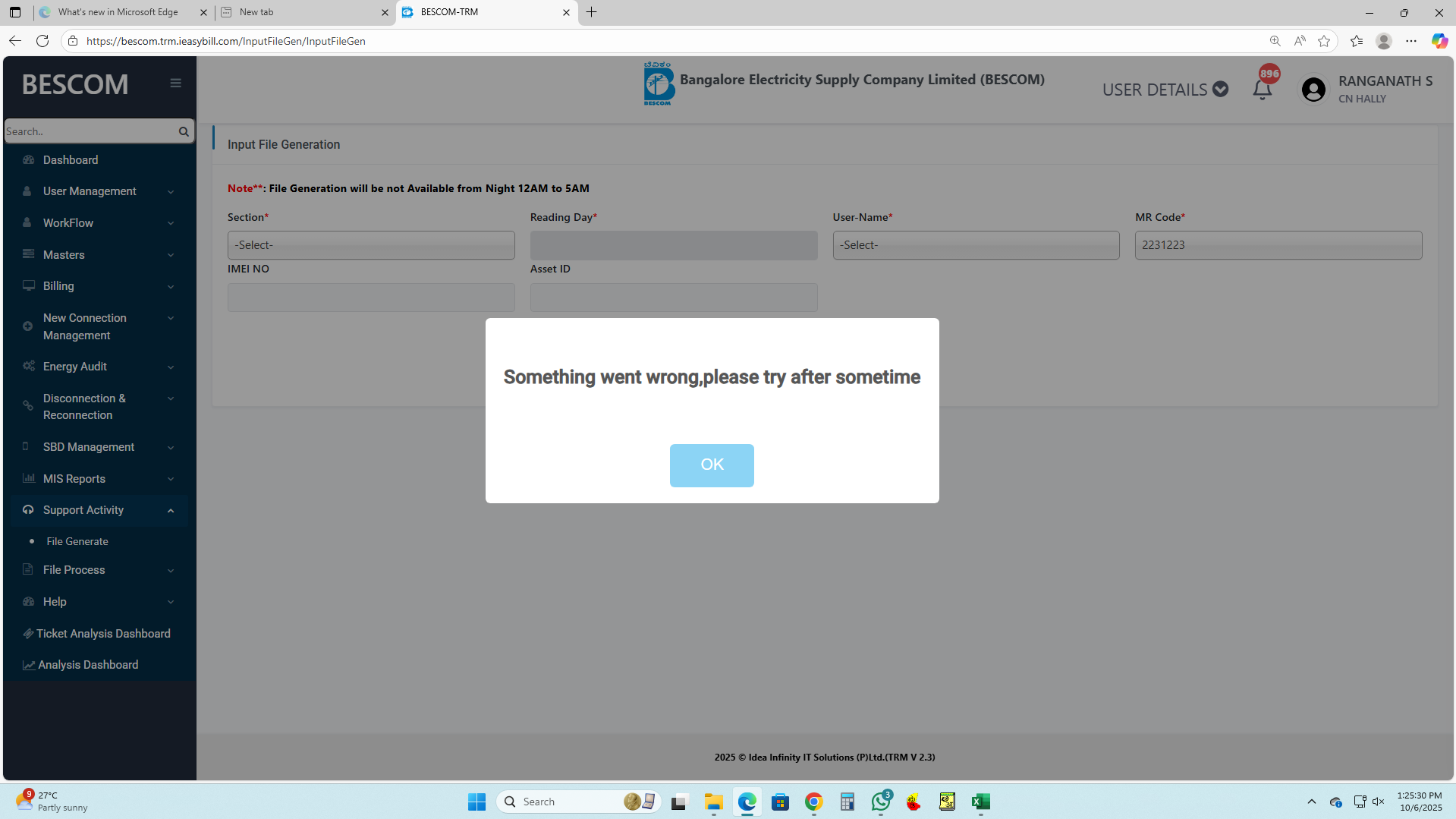1456x819 pixels.
Task: Open Excel from taskbar
Action: pyautogui.click(x=980, y=802)
